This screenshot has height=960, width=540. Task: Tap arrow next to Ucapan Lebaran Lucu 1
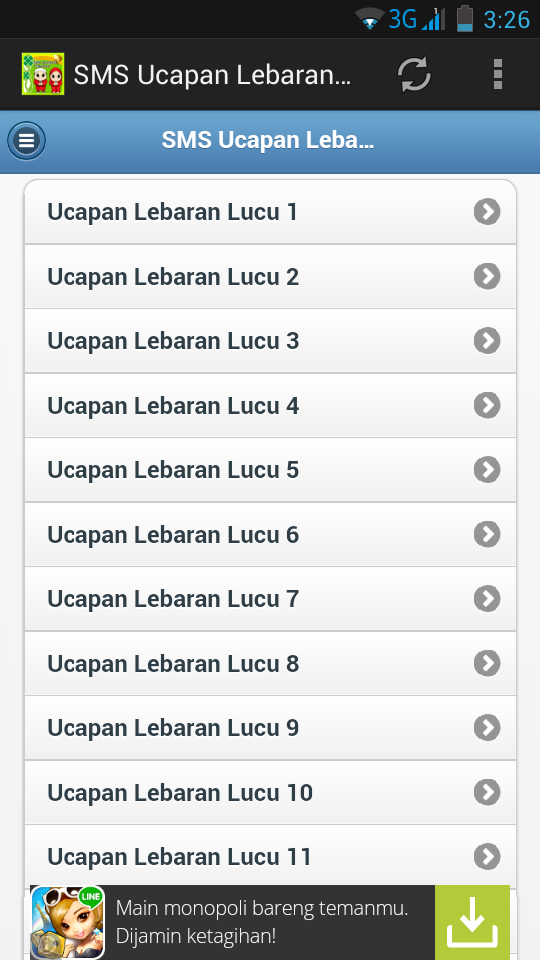[487, 212]
